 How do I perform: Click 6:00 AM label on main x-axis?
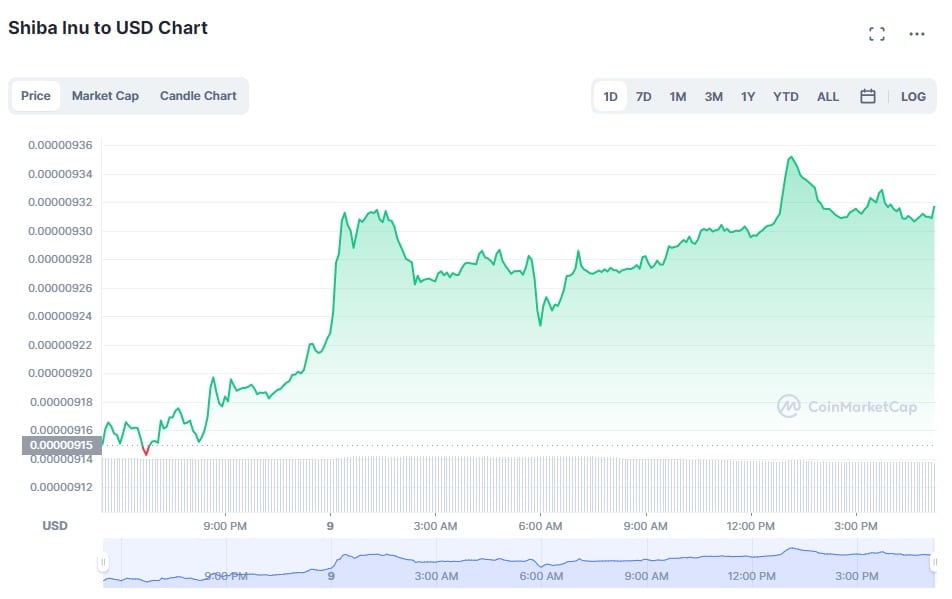(540, 526)
